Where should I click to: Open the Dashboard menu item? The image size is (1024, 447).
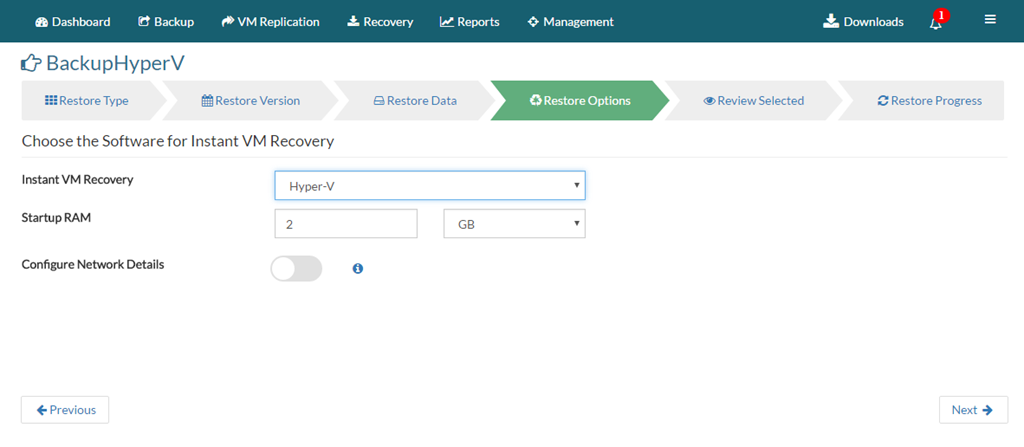click(72, 22)
